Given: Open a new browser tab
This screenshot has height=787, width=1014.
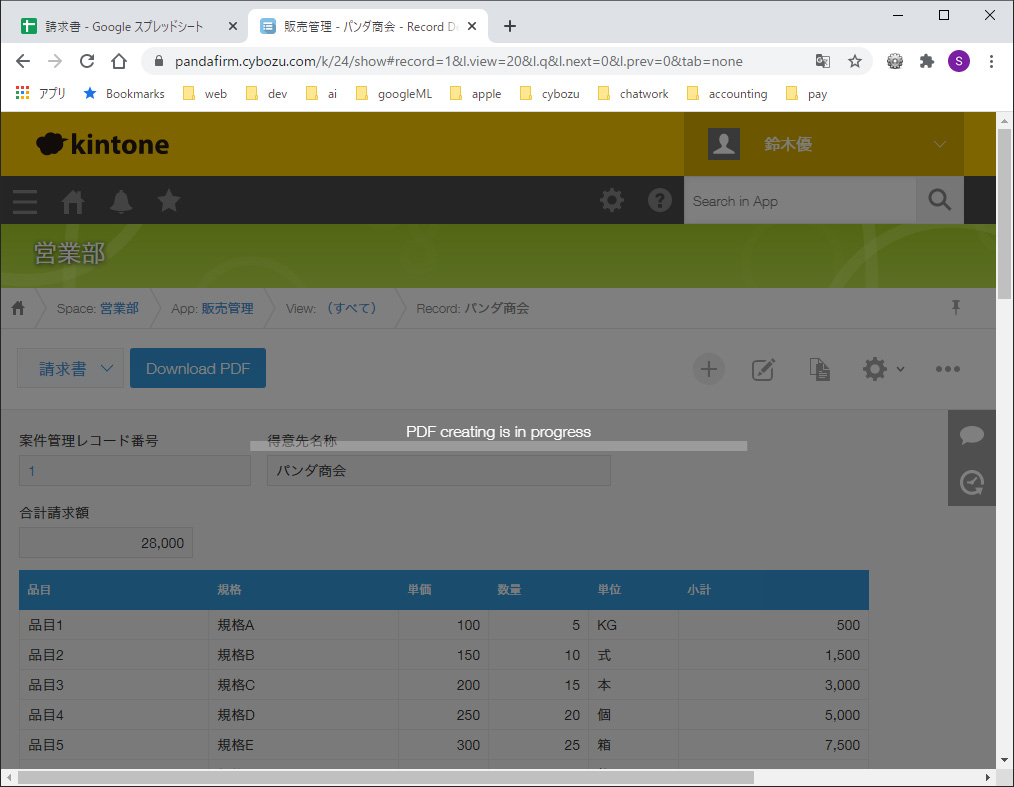Looking at the screenshot, I should (x=510, y=27).
